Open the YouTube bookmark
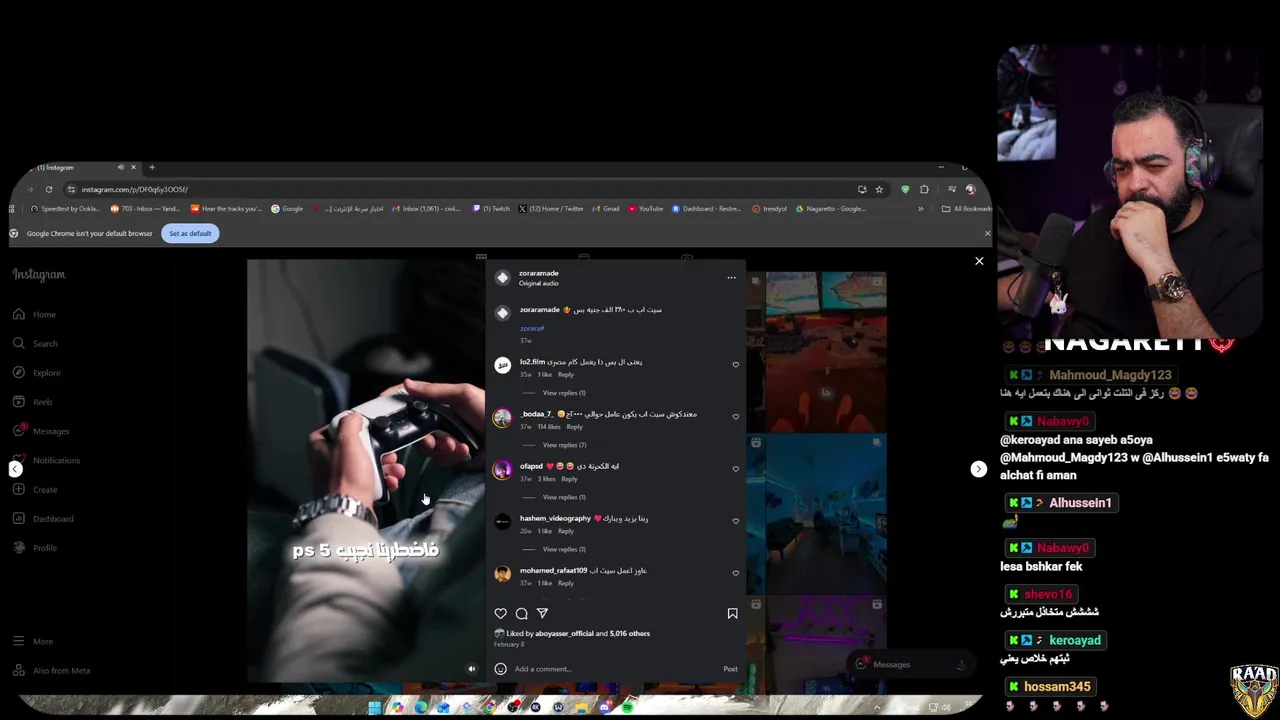1280x720 pixels. [x=646, y=209]
